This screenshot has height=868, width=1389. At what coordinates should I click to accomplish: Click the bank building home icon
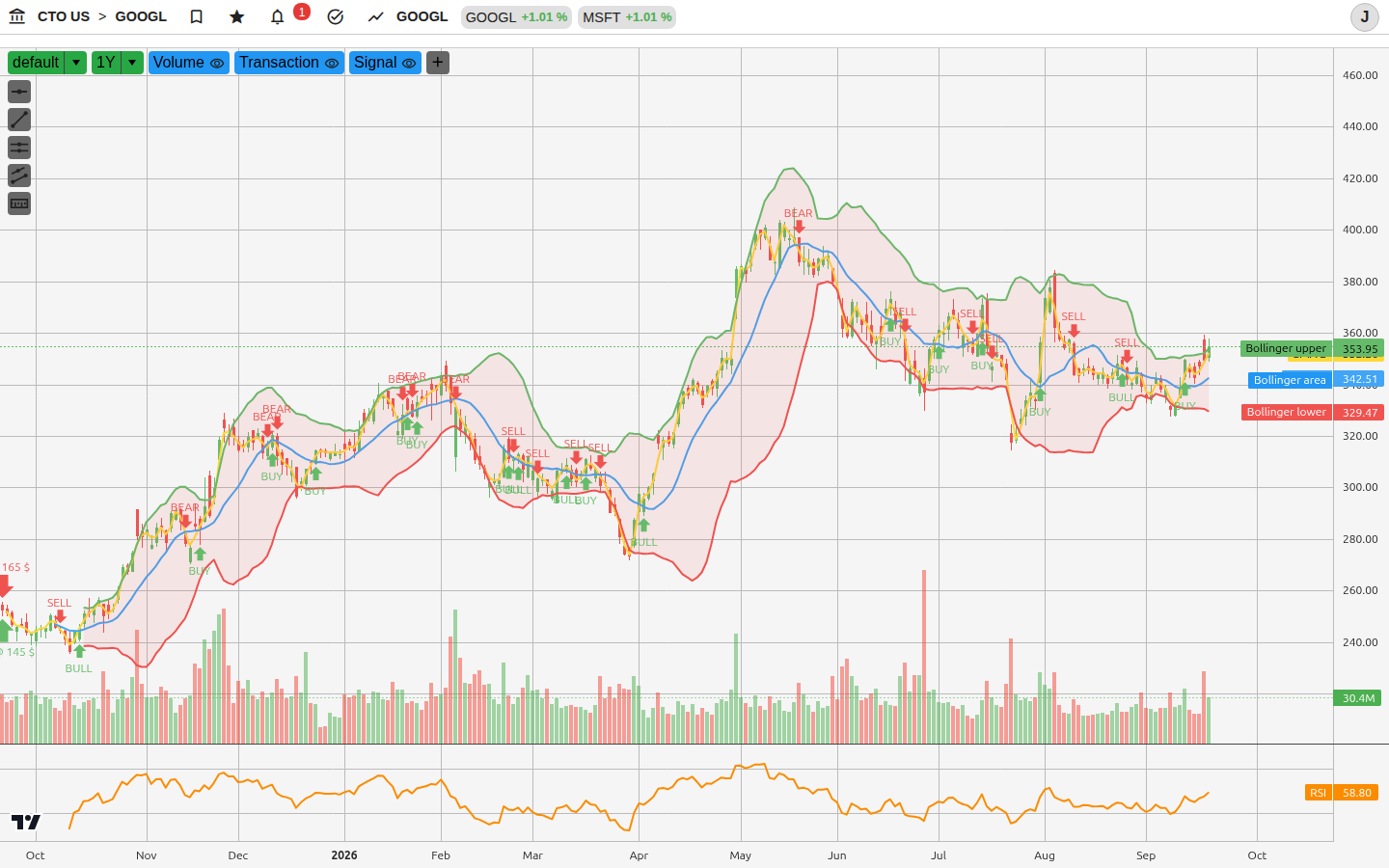pos(16,16)
